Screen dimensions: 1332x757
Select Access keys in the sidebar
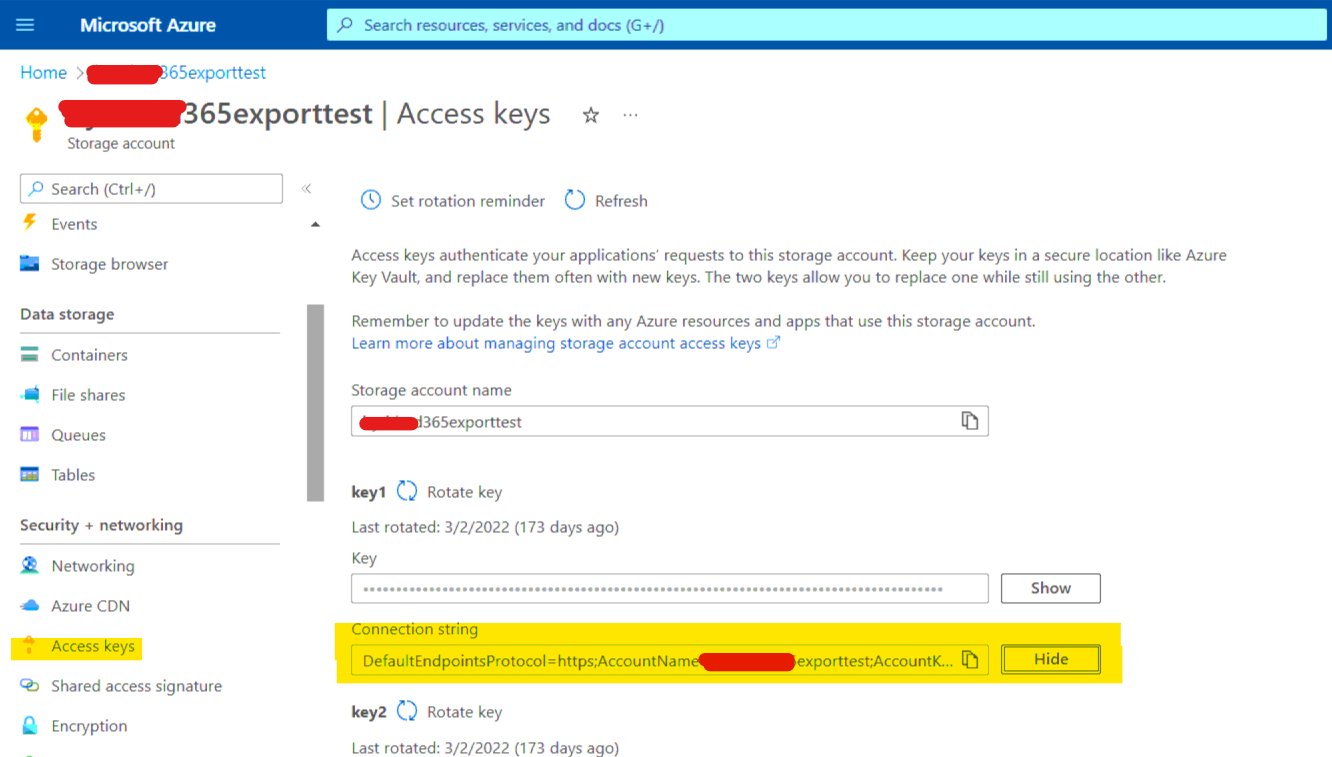[93, 646]
